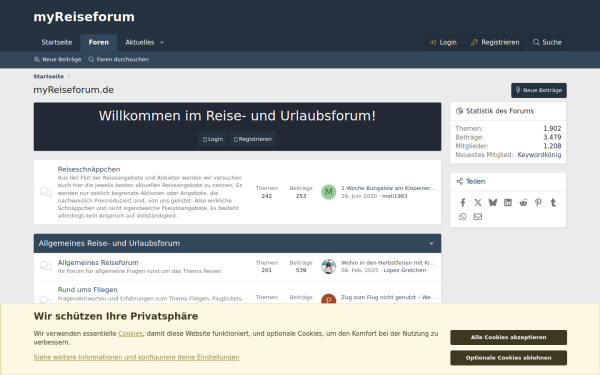Open further information and configure settings link
The image size is (600, 375).
[136, 357]
